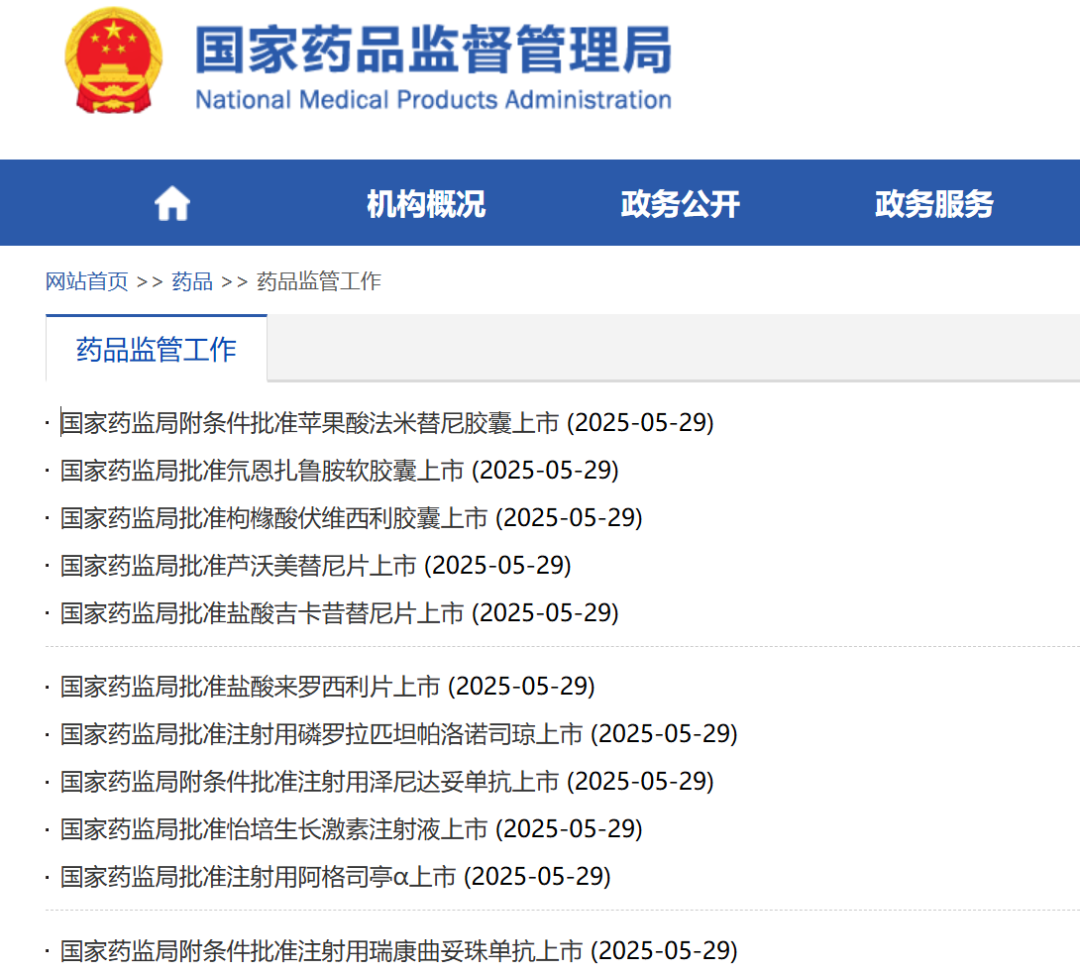Go to 网站首页 via breadcrumb link

tap(84, 281)
